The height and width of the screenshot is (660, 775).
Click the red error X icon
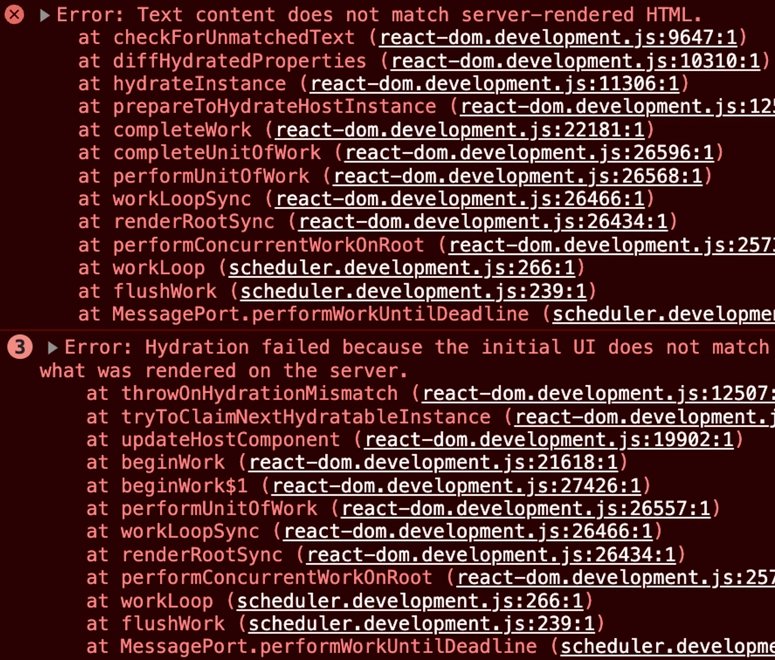click(x=14, y=14)
